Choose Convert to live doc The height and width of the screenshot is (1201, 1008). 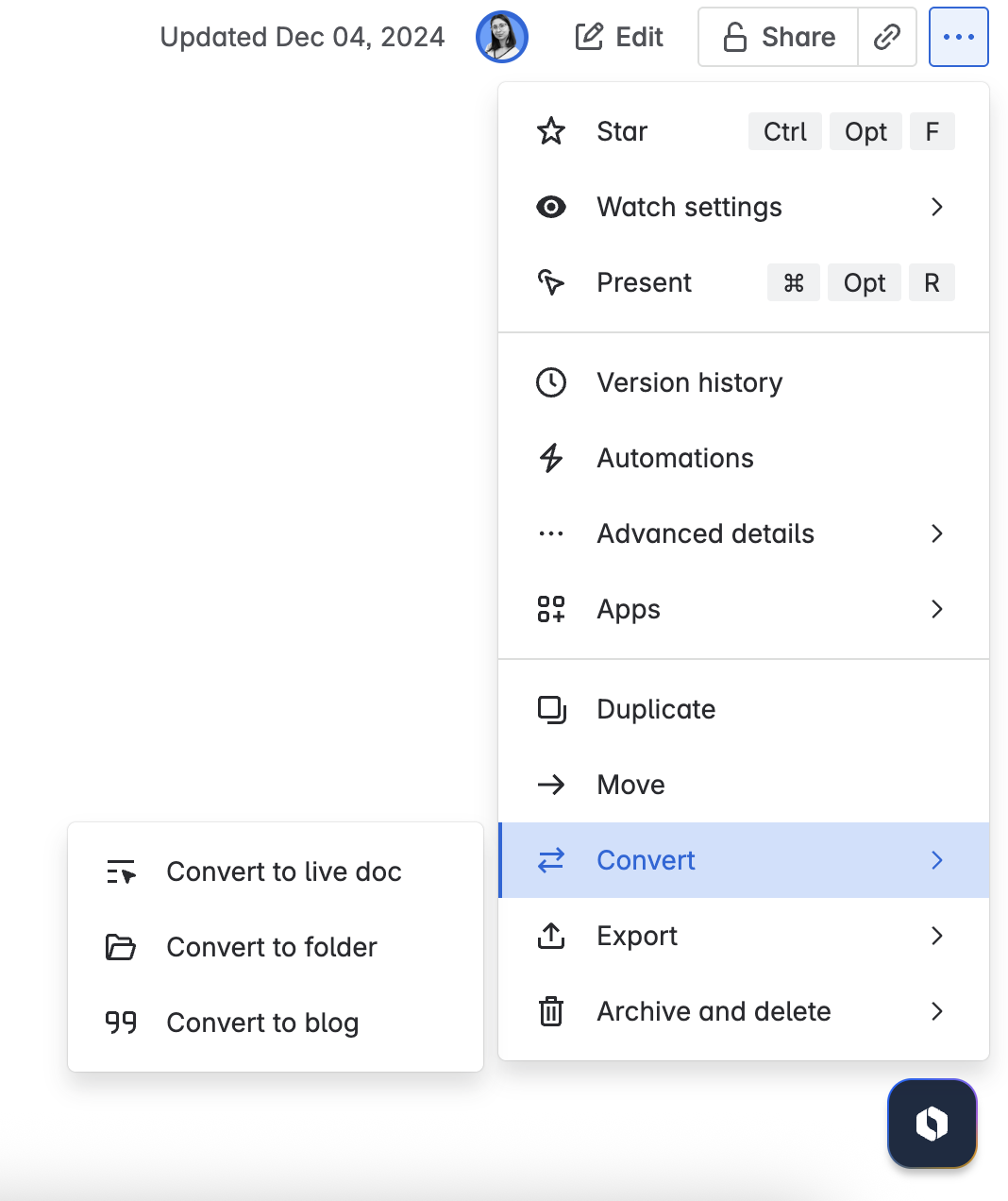276,871
